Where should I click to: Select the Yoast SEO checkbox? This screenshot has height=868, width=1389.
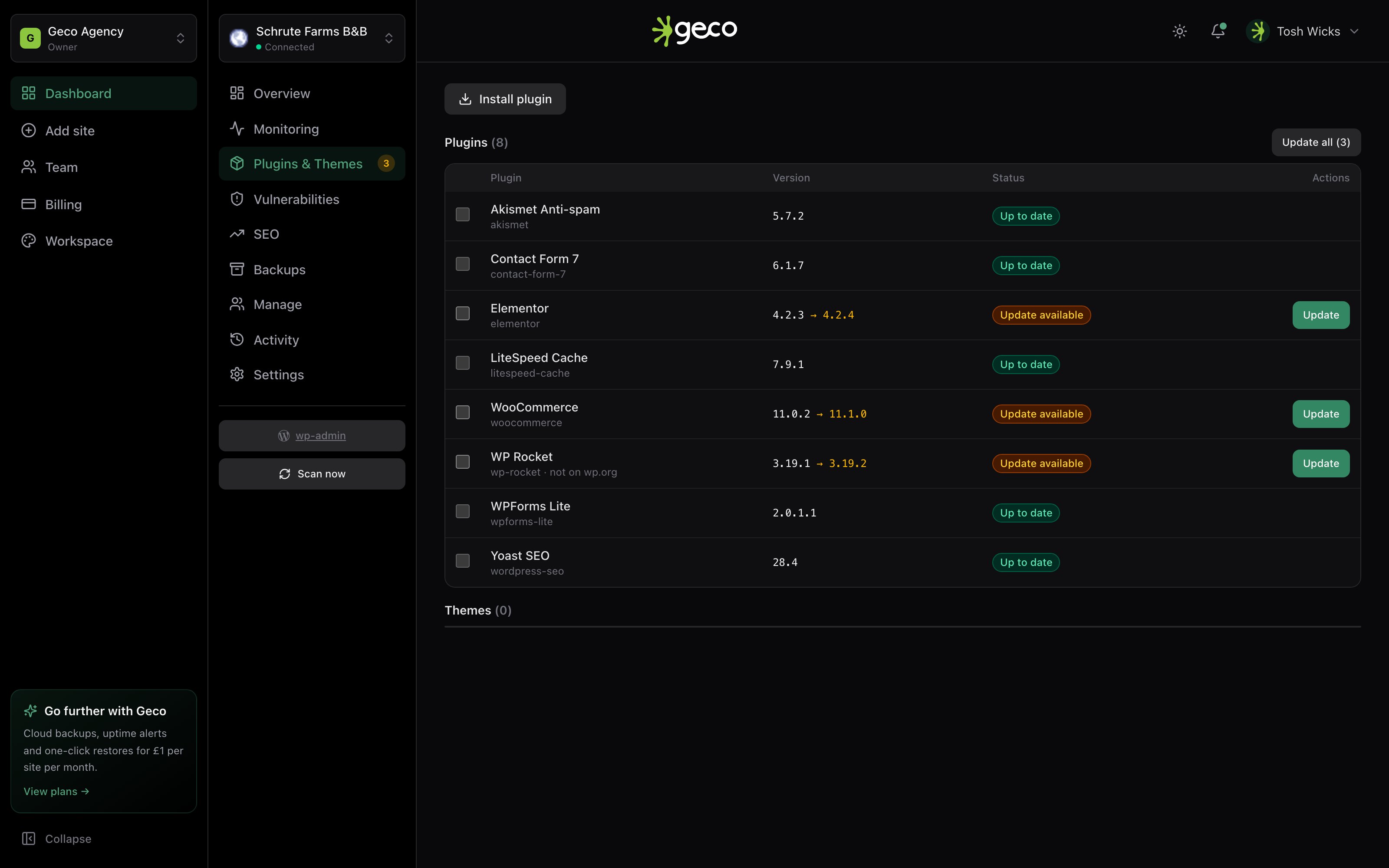pos(463,560)
